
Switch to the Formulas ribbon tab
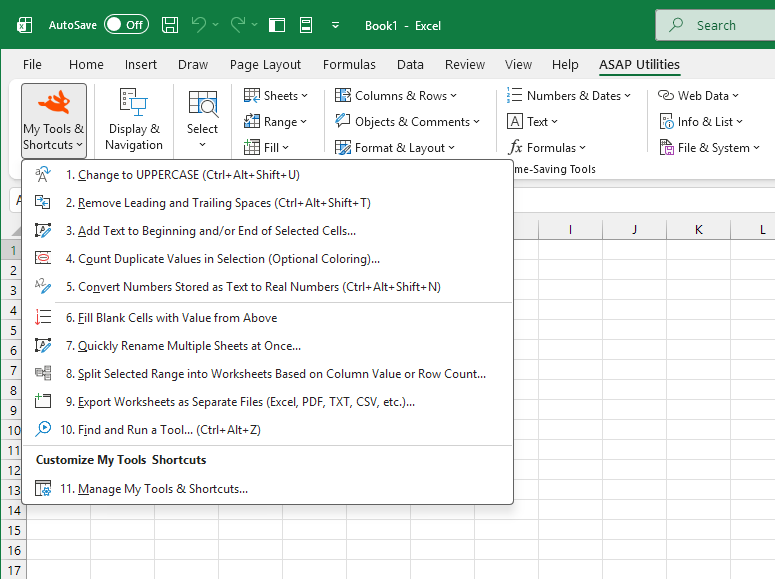click(349, 64)
